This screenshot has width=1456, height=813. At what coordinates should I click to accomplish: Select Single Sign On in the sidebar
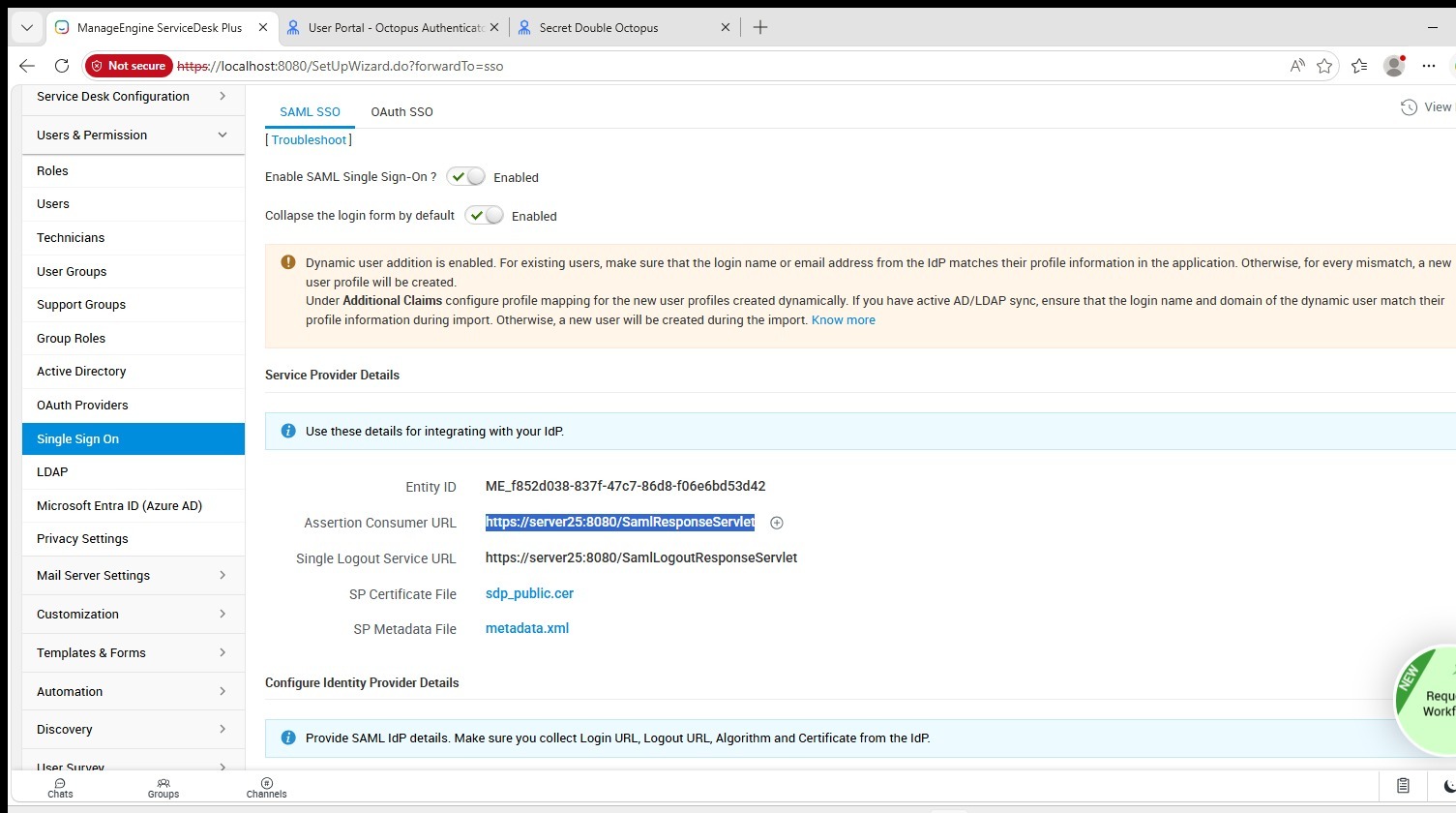[x=134, y=439]
